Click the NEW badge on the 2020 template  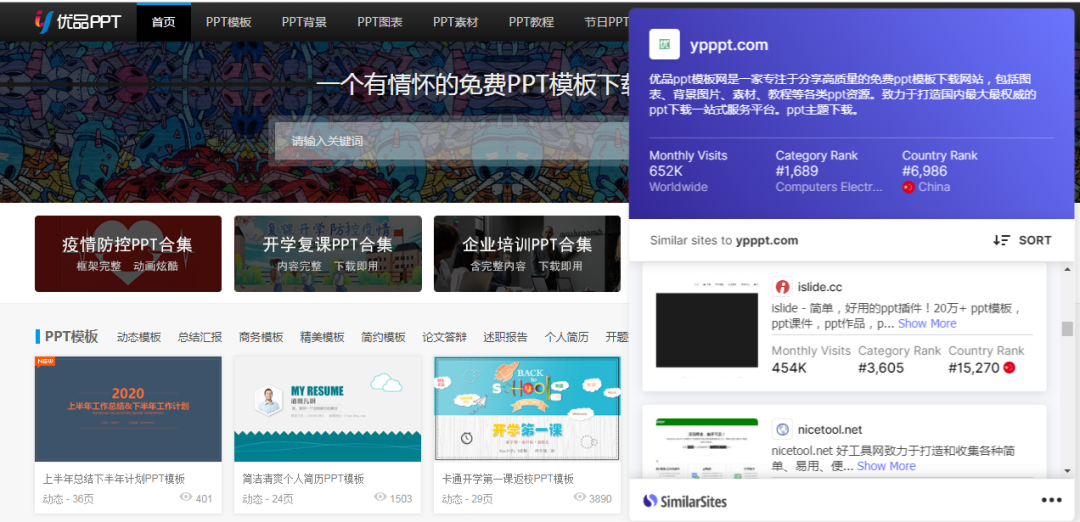tap(45, 361)
